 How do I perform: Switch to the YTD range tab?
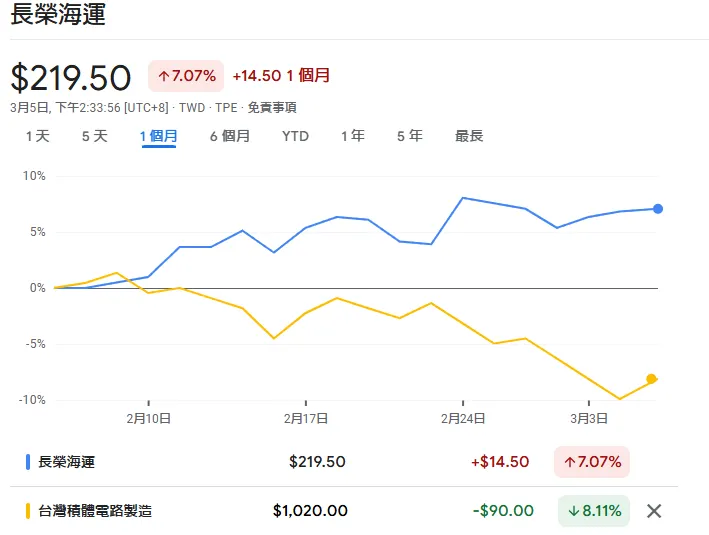pyautogui.click(x=295, y=136)
